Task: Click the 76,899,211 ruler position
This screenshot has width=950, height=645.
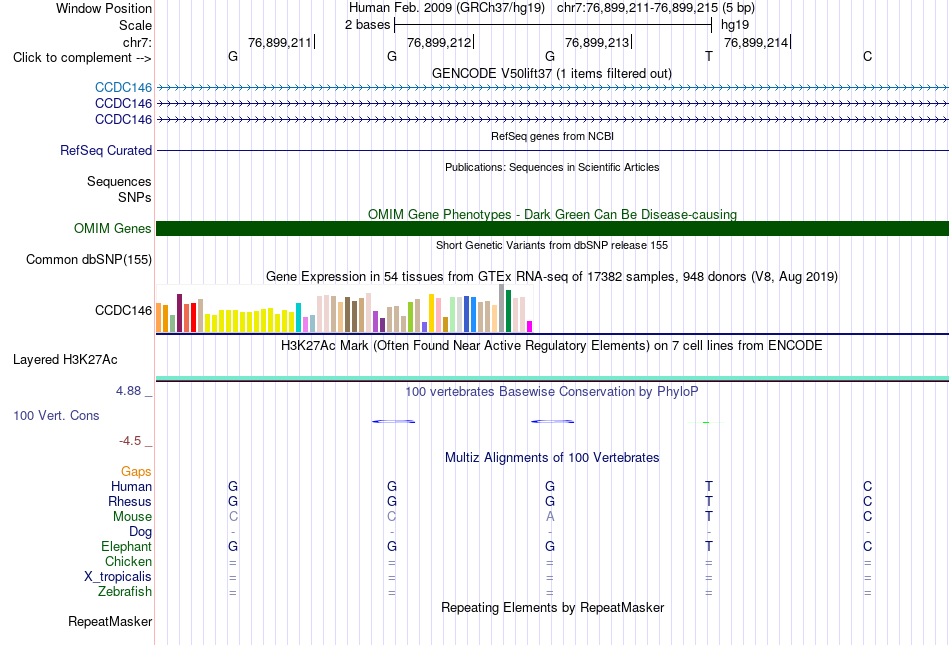Action: pos(280,42)
